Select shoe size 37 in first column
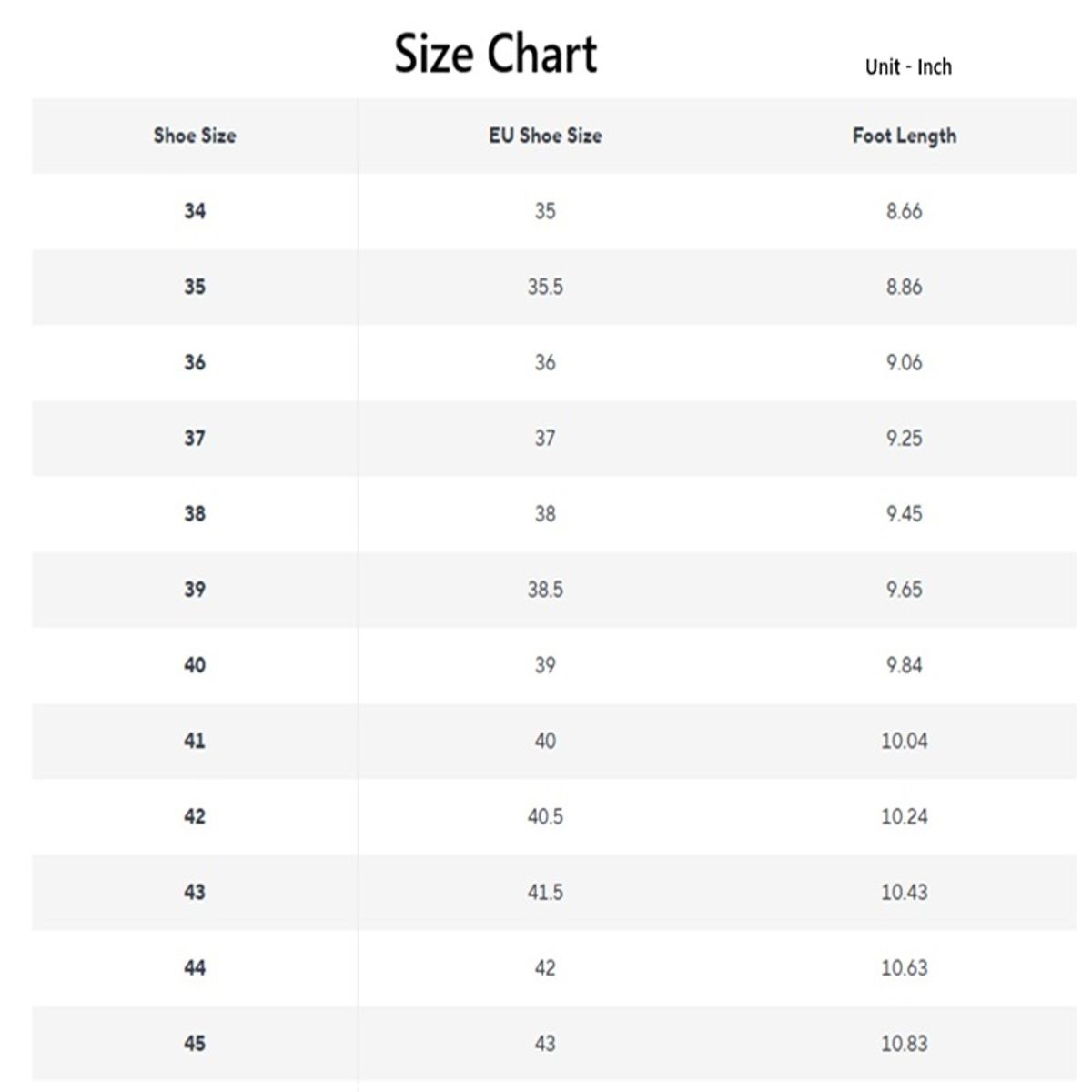The height and width of the screenshot is (1092, 1092). (195, 438)
